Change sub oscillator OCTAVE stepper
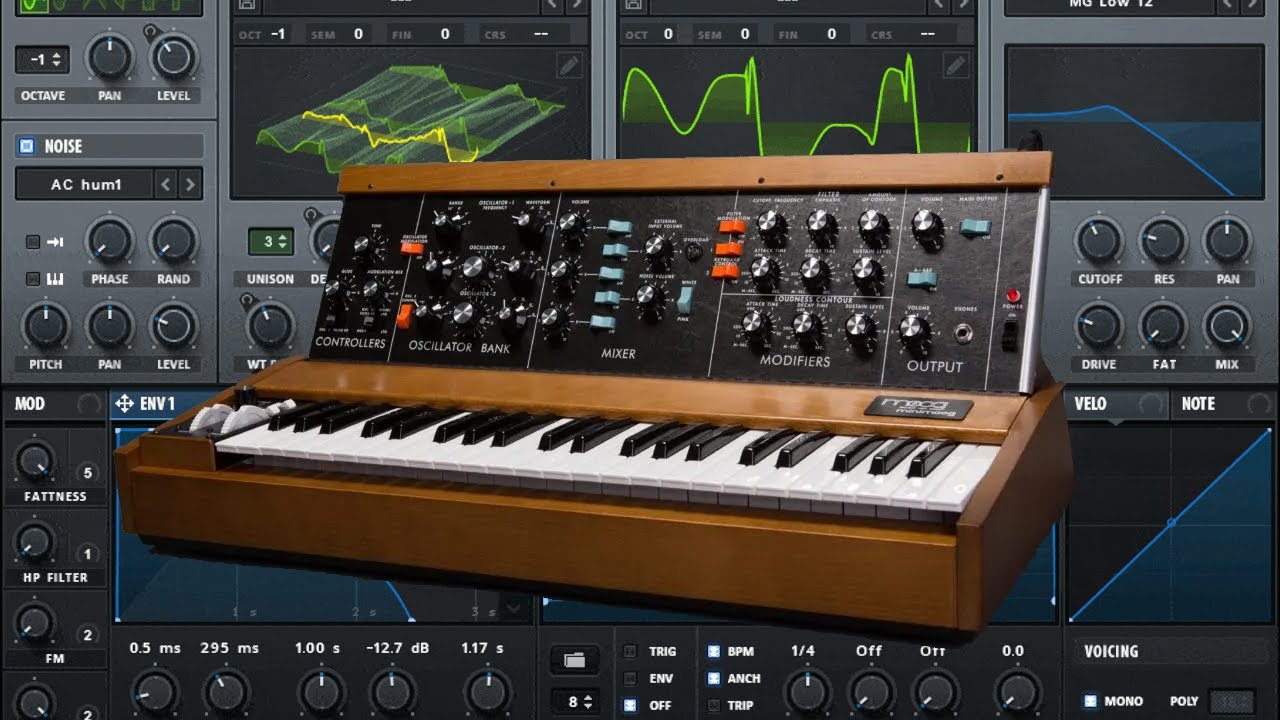 [x=42, y=59]
